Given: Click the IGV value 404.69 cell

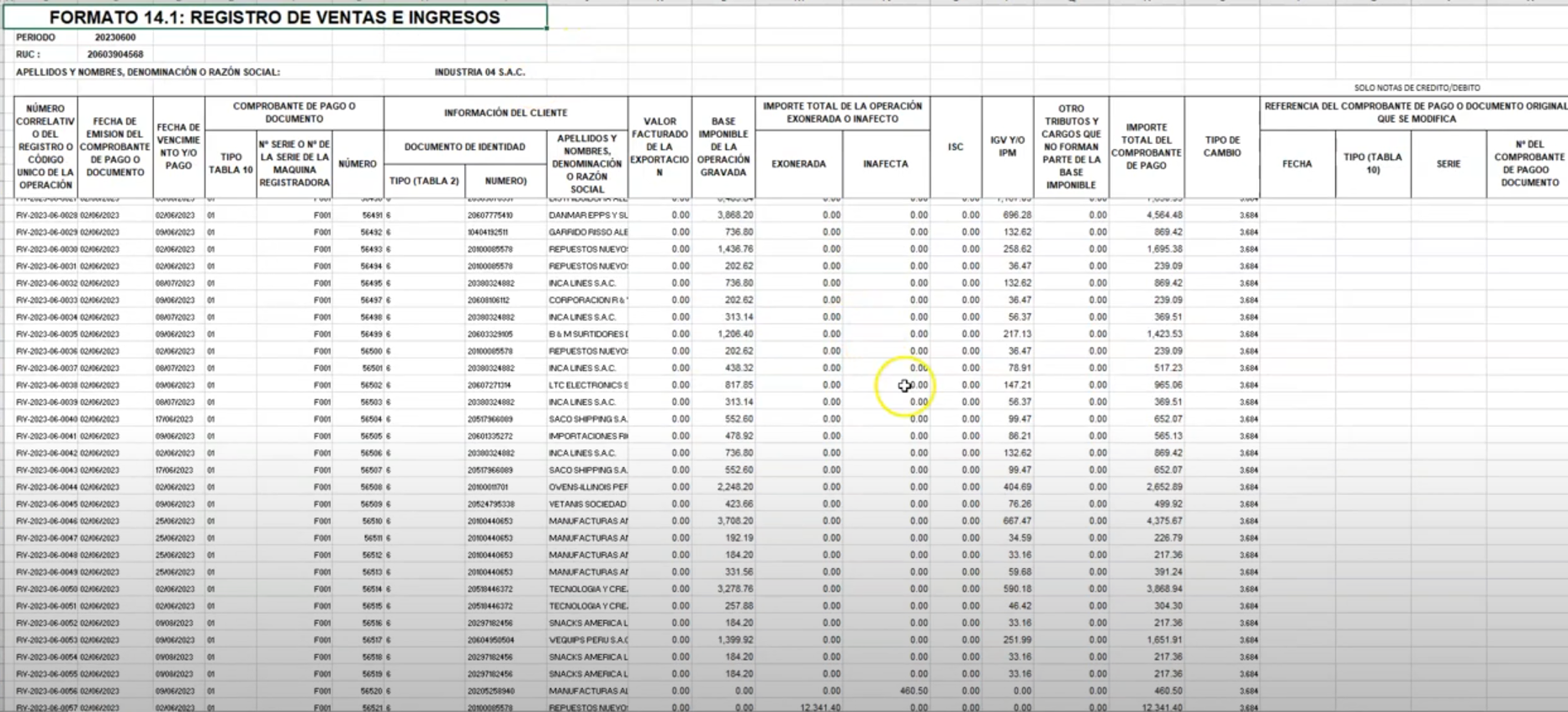Looking at the screenshot, I should [1007, 487].
